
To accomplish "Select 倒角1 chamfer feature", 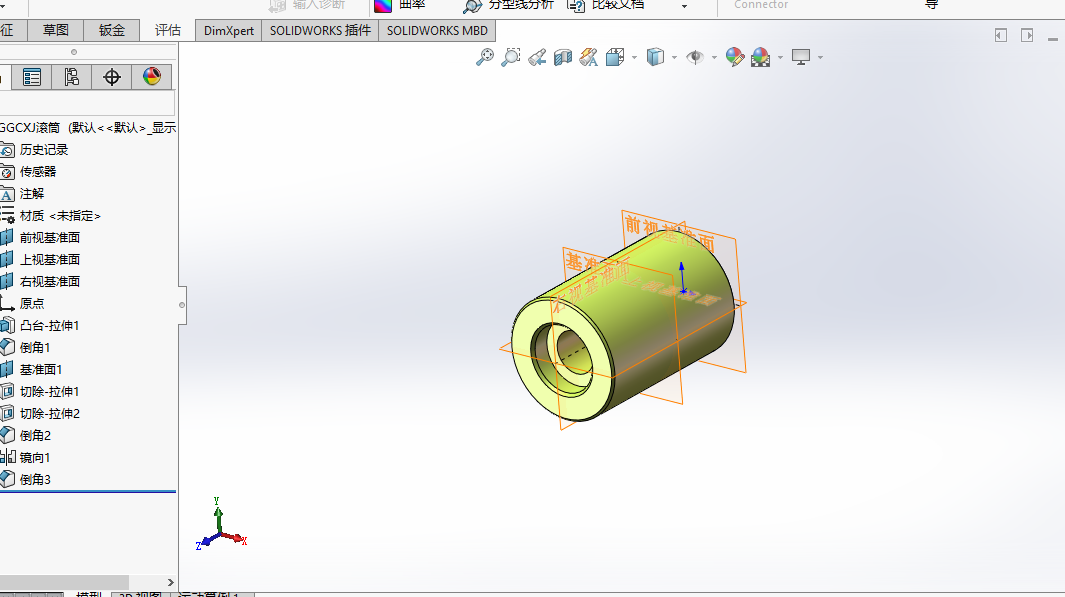I will (x=35, y=348).
